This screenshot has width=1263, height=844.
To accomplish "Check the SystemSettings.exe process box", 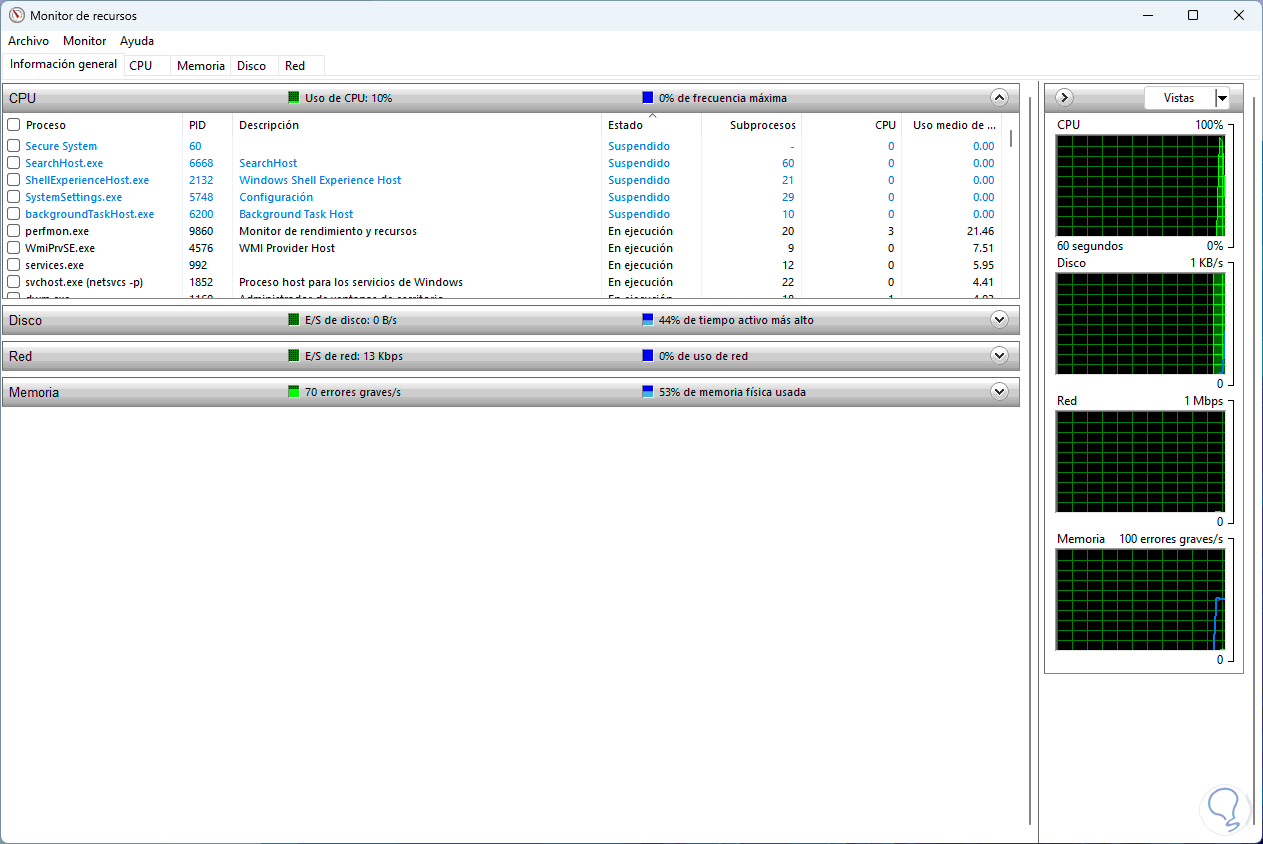I will [x=14, y=197].
